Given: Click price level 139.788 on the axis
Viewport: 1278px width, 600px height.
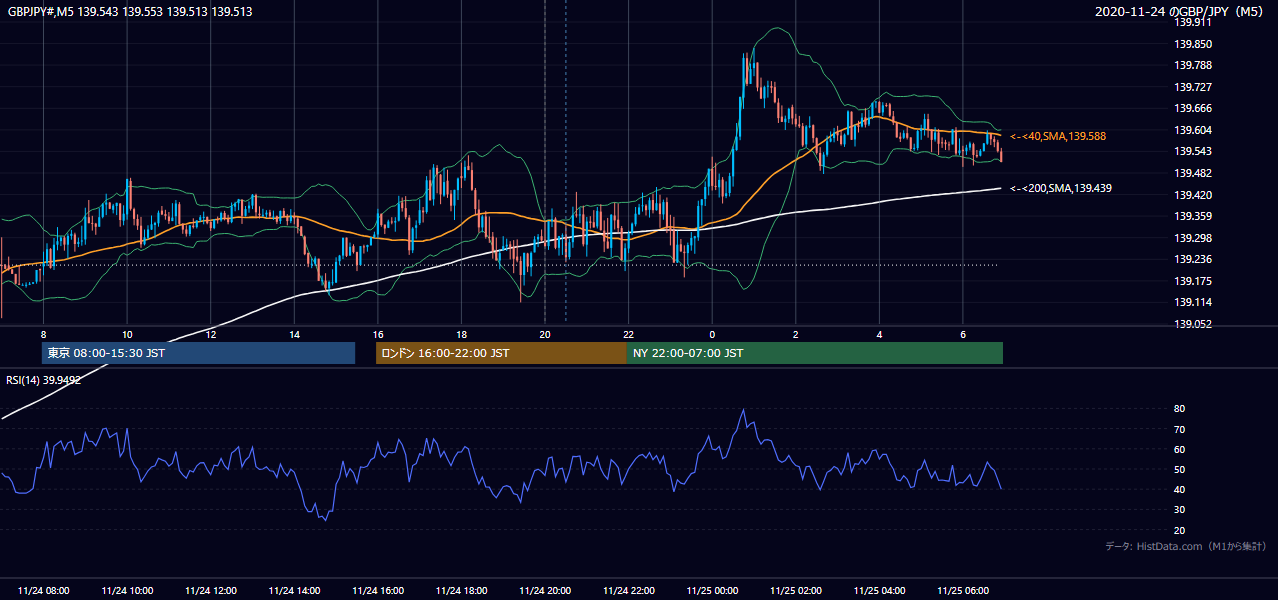Looking at the screenshot, I should (1193, 66).
